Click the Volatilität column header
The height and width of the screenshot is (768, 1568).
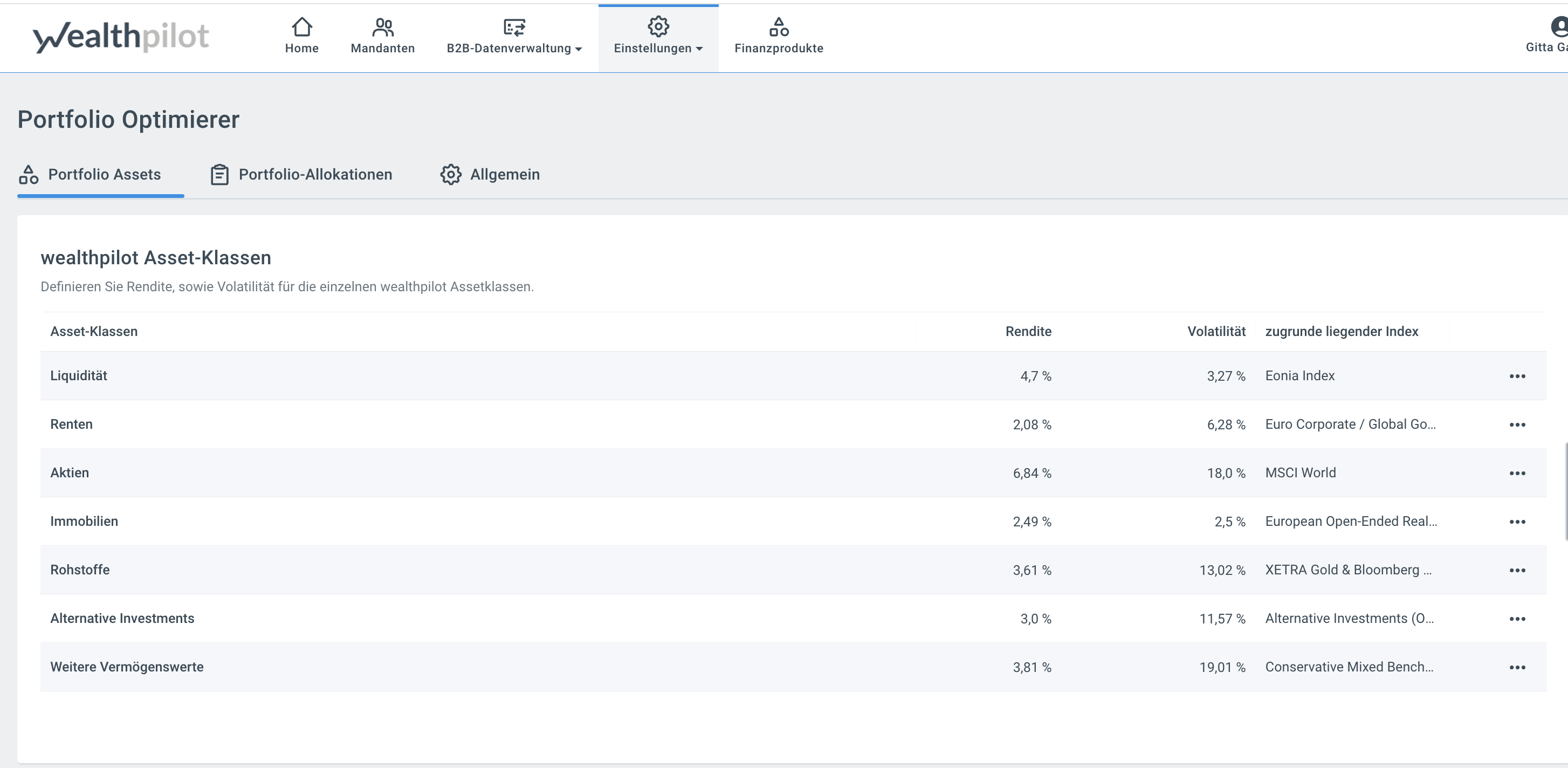[x=1216, y=331]
